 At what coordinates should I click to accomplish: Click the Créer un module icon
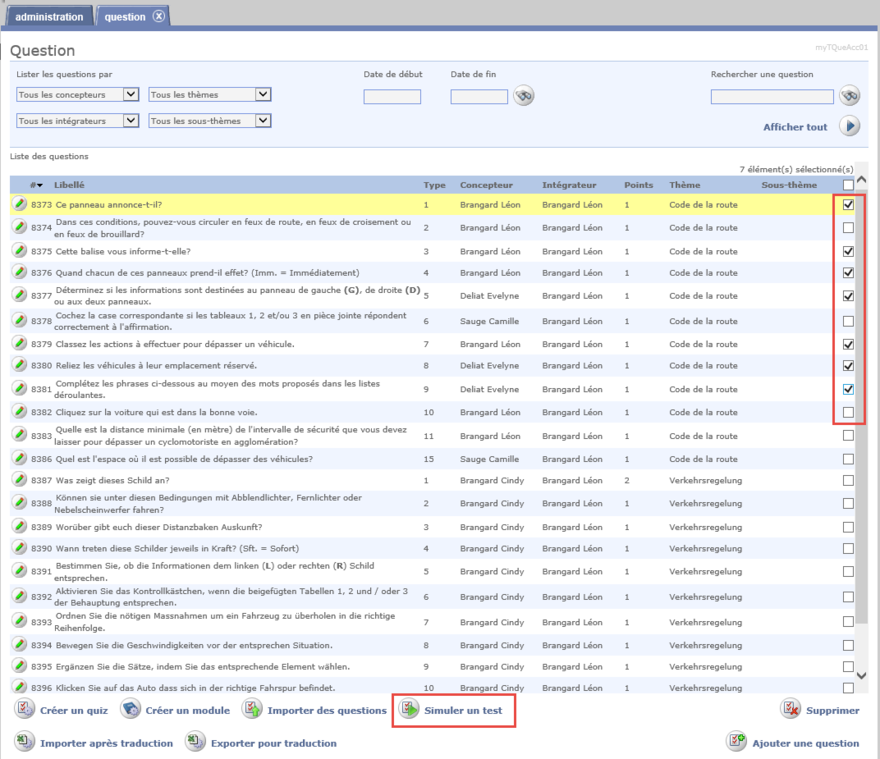[x=130, y=710]
